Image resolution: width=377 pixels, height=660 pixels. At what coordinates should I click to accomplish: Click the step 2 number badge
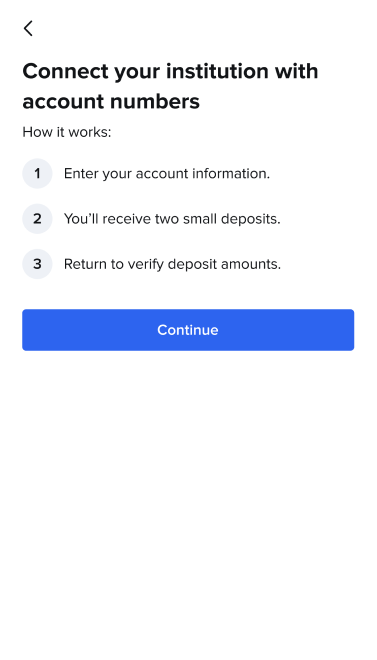37,219
